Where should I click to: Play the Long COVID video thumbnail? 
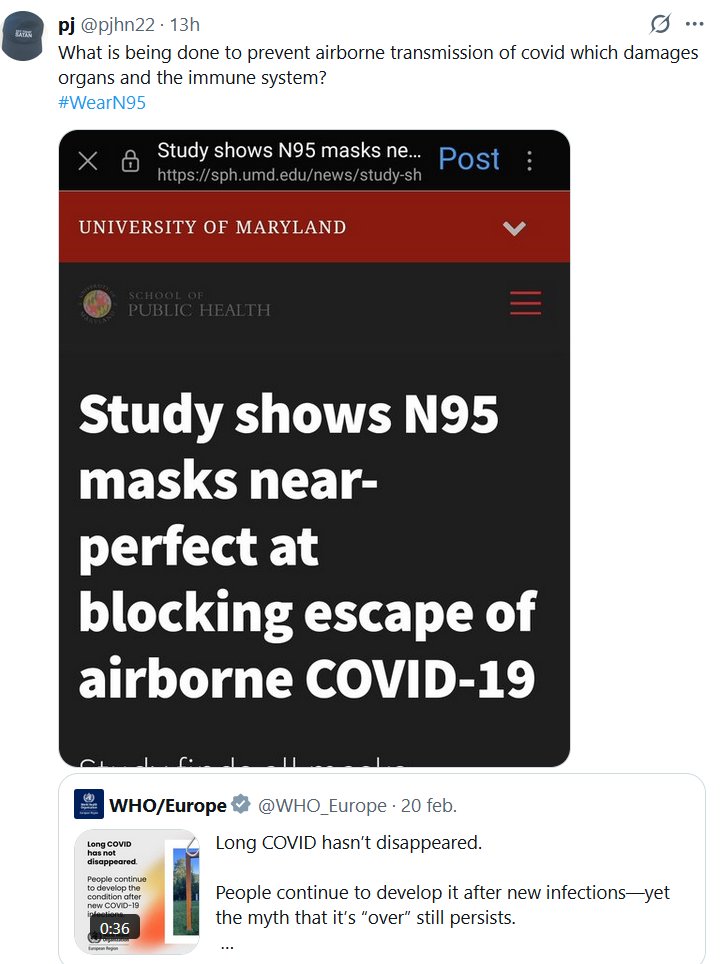[138, 891]
